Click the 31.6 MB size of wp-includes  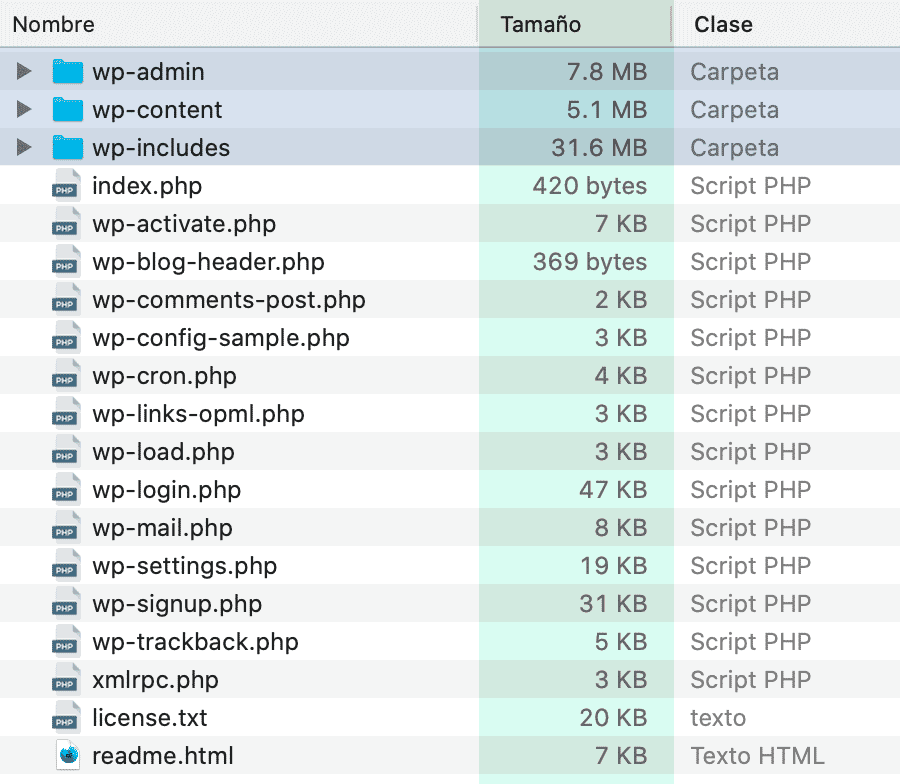click(599, 148)
